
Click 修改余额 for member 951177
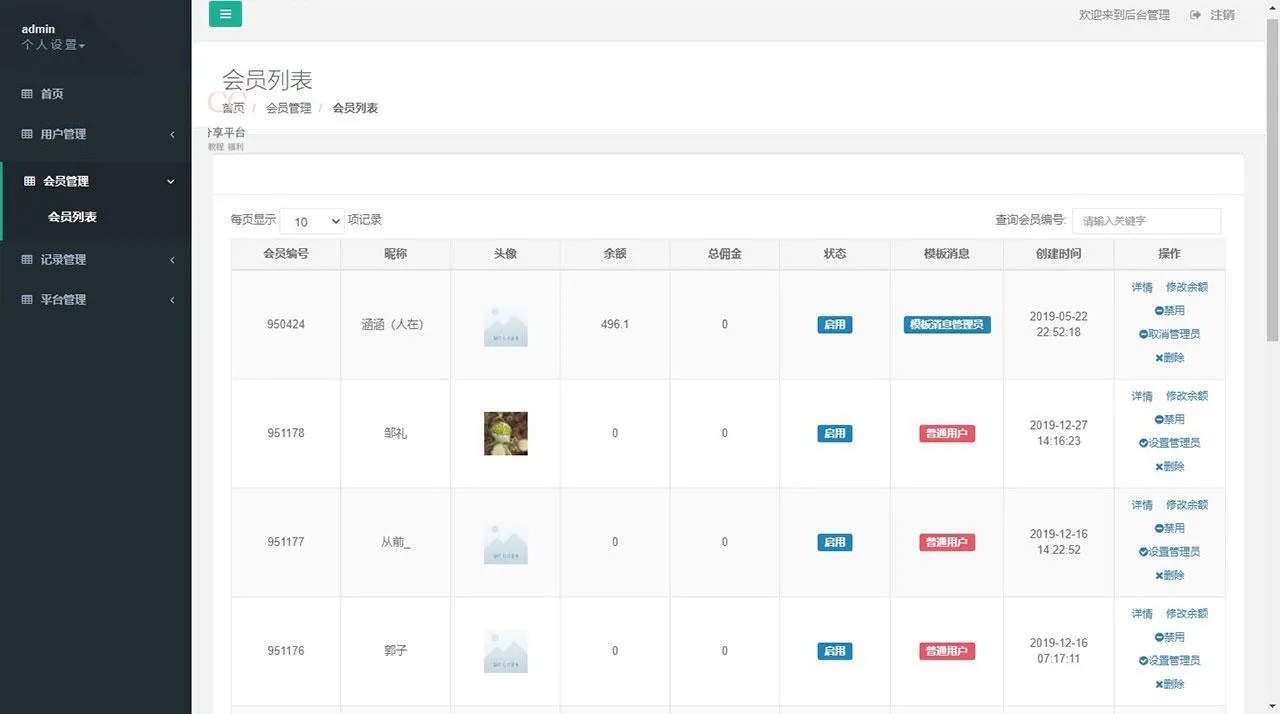tap(1187, 504)
